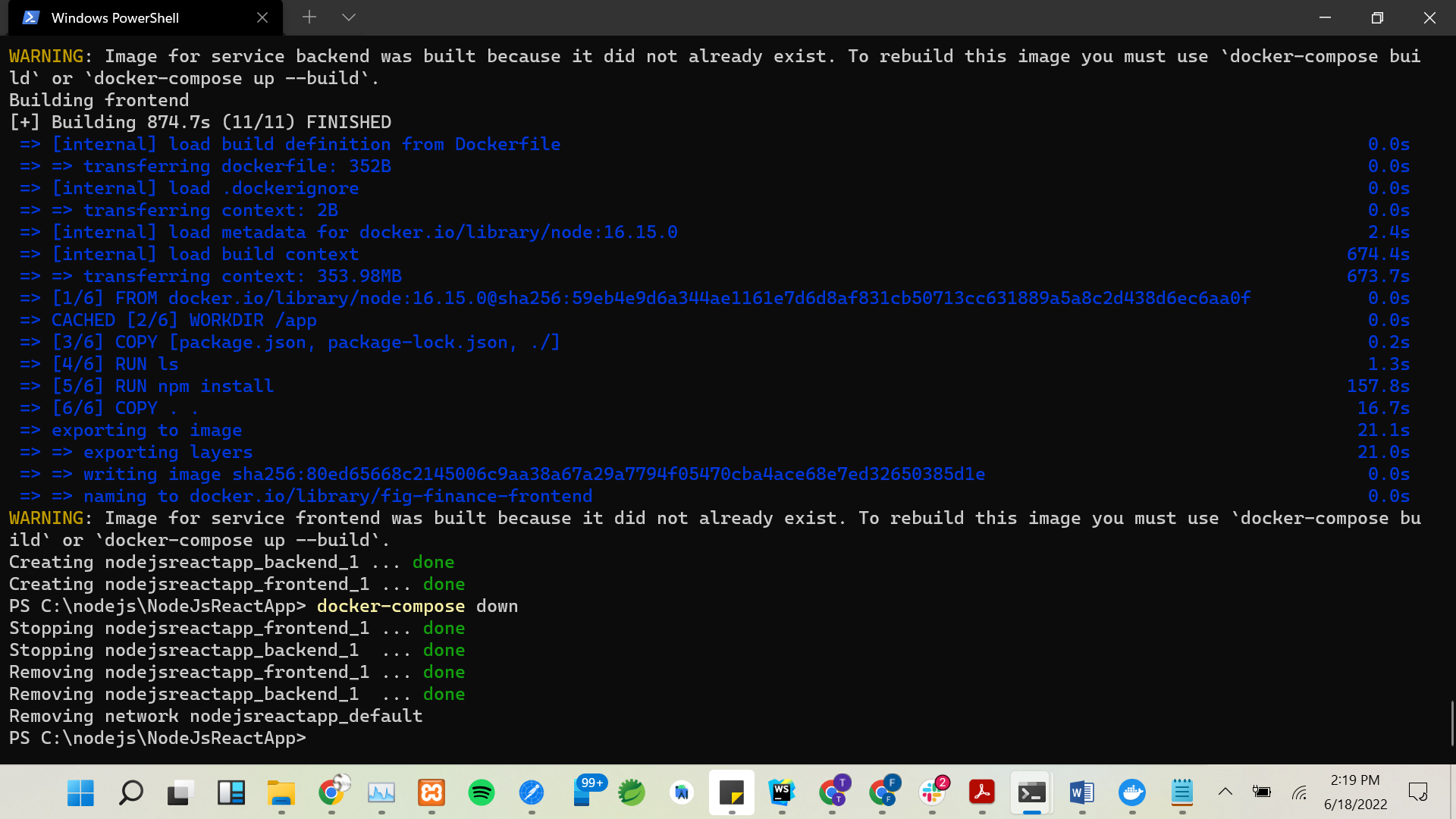The height and width of the screenshot is (819, 1456).
Task: Open Microsoft Word from taskbar
Action: click(1081, 792)
